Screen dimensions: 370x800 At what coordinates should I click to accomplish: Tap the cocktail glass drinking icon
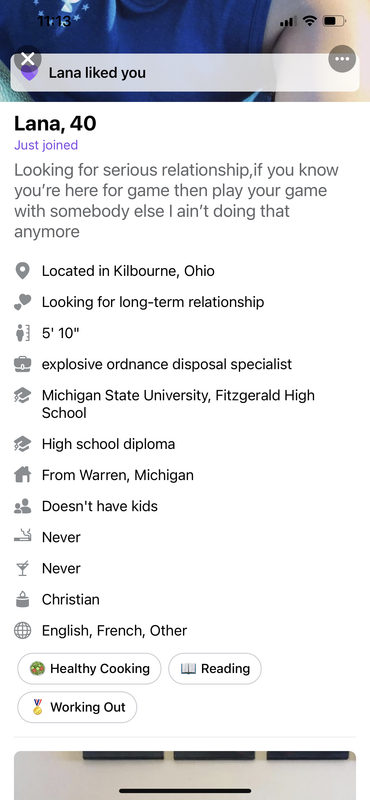22,568
